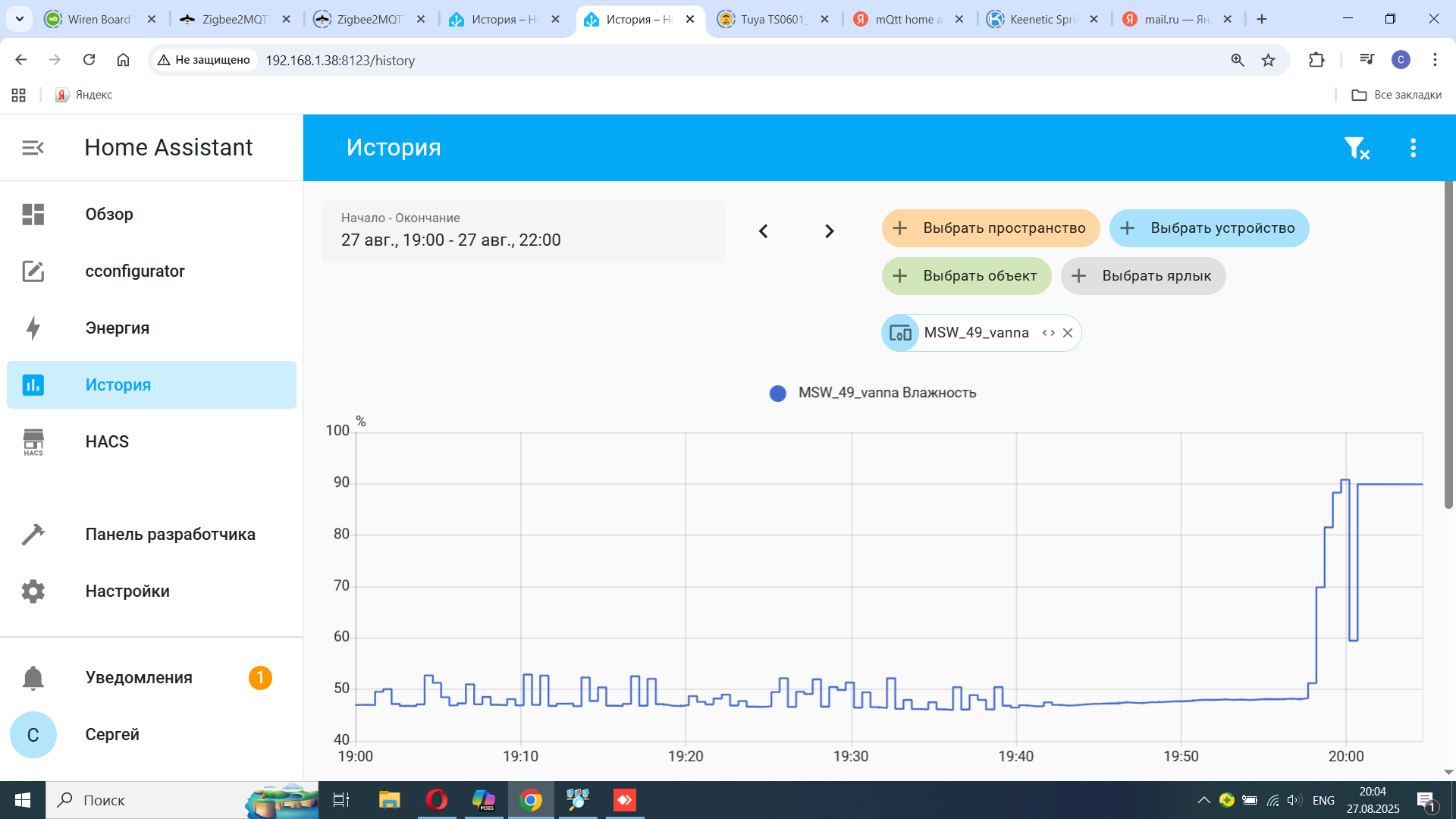Open Панель разработчика tools

click(x=170, y=535)
